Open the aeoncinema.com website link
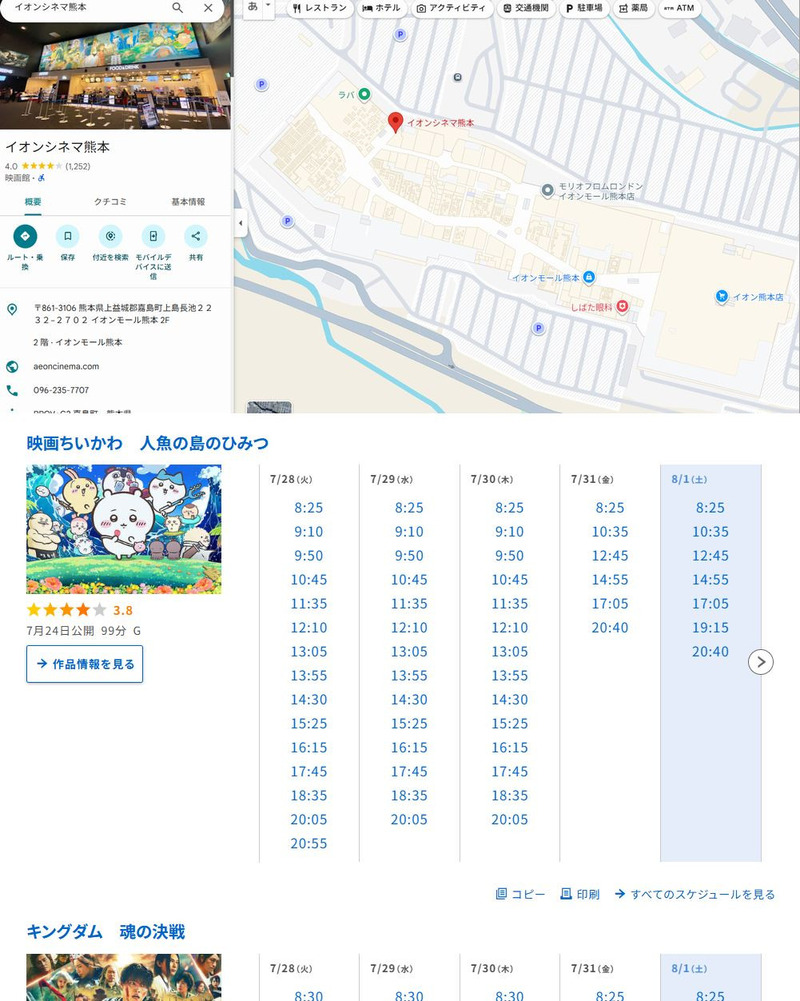This screenshot has width=800, height=1001. point(66,366)
